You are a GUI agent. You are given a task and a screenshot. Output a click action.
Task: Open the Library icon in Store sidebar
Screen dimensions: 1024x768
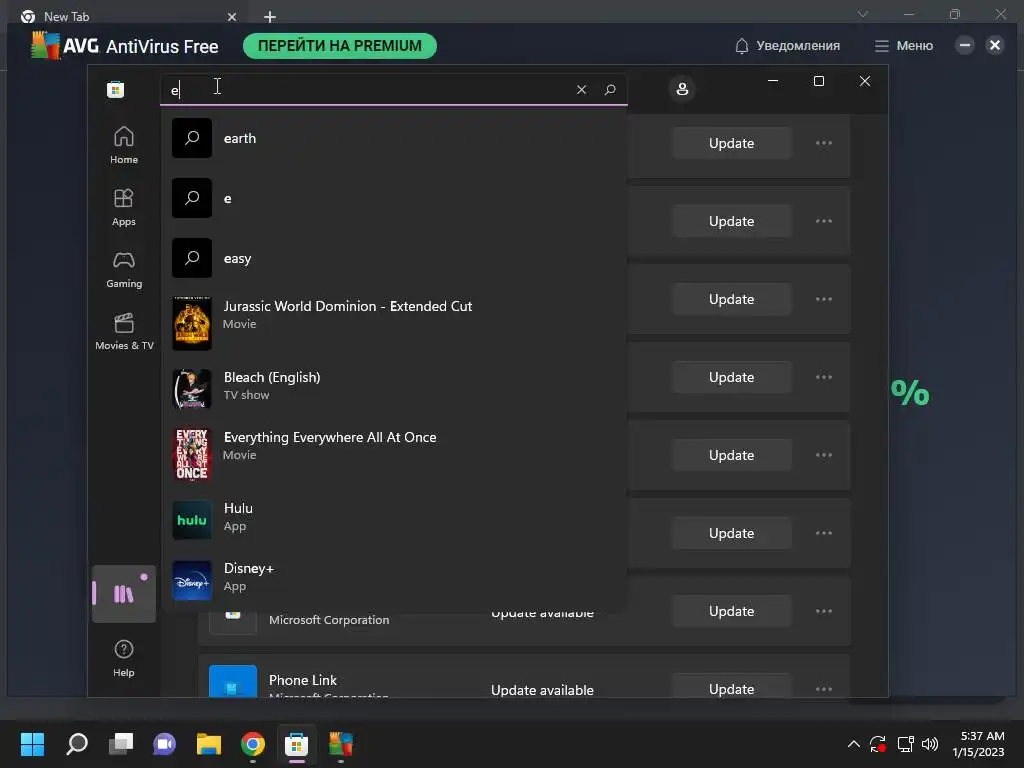click(x=123, y=594)
